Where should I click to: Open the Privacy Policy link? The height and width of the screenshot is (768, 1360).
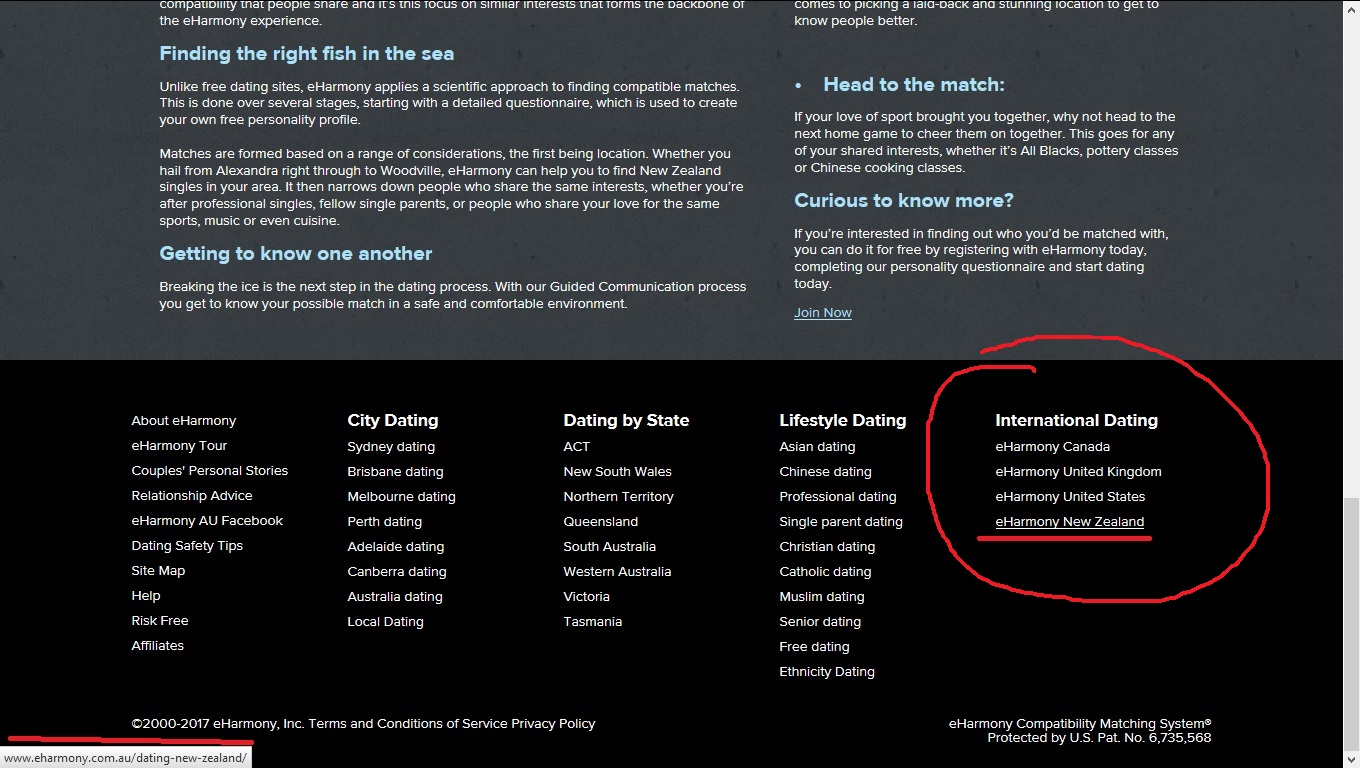pyautogui.click(x=553, y=724)
